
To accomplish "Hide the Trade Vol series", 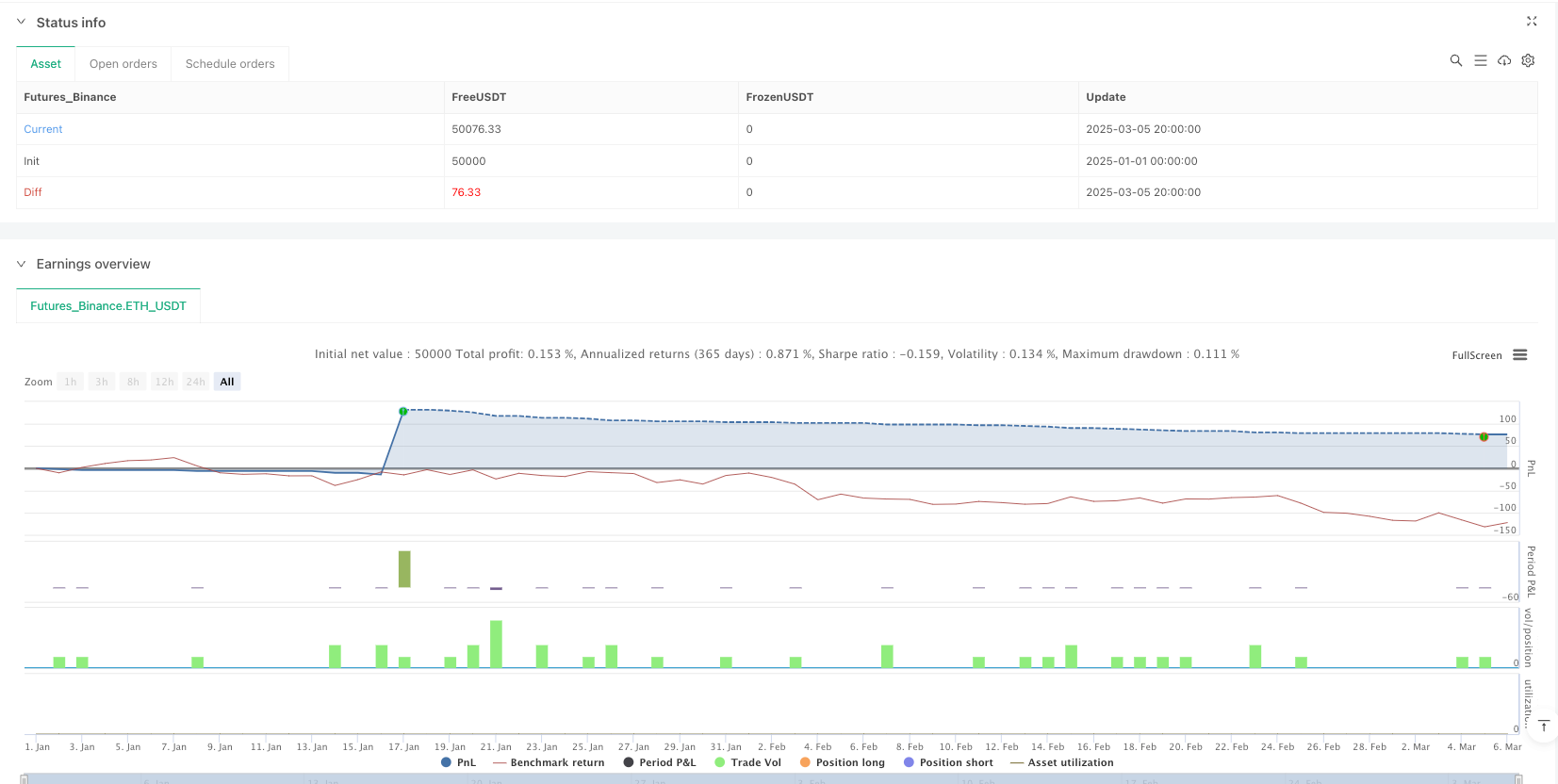I will click(x=747, y=762).
